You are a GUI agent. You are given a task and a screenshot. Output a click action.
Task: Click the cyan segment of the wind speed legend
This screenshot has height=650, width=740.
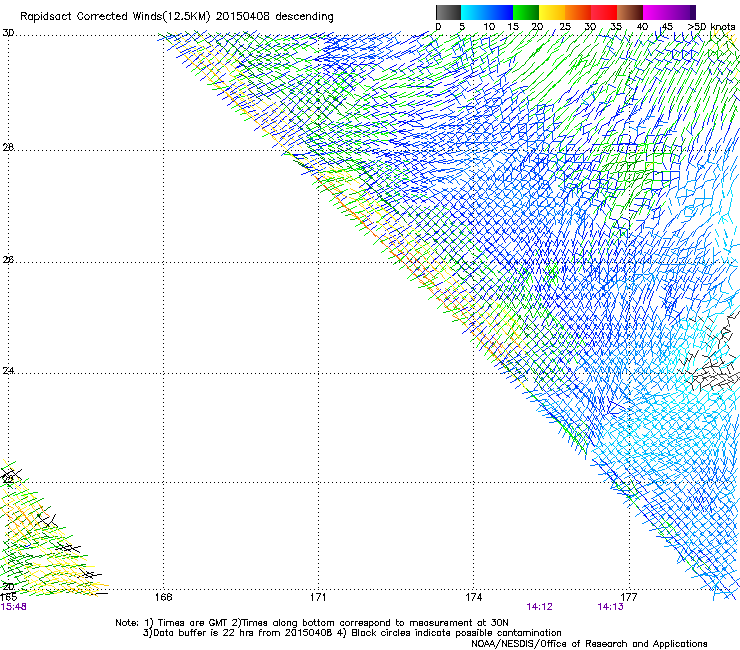tap(474, 12)
